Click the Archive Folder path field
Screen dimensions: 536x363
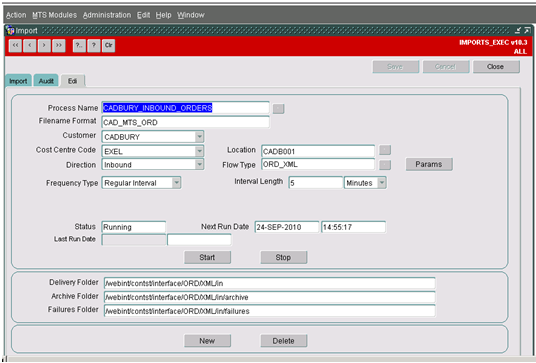click(270, 297)
